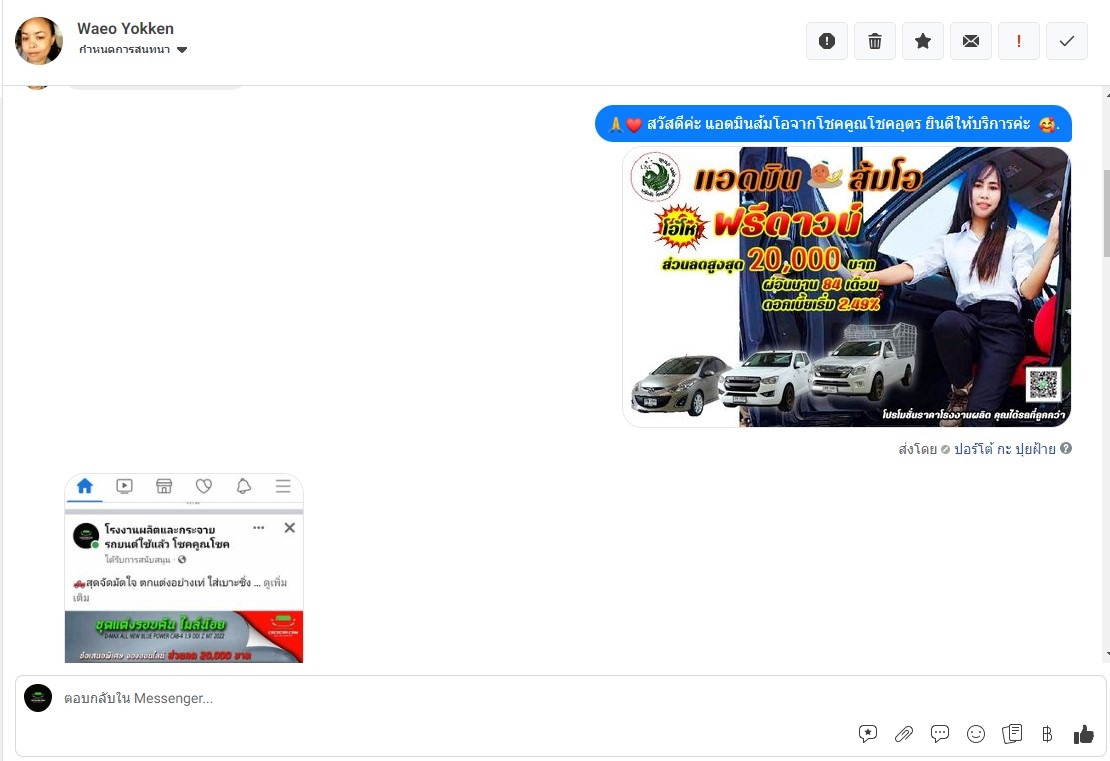Click Waeo Yokken's profile avatar
The image size is (1110, 761).
39,40
